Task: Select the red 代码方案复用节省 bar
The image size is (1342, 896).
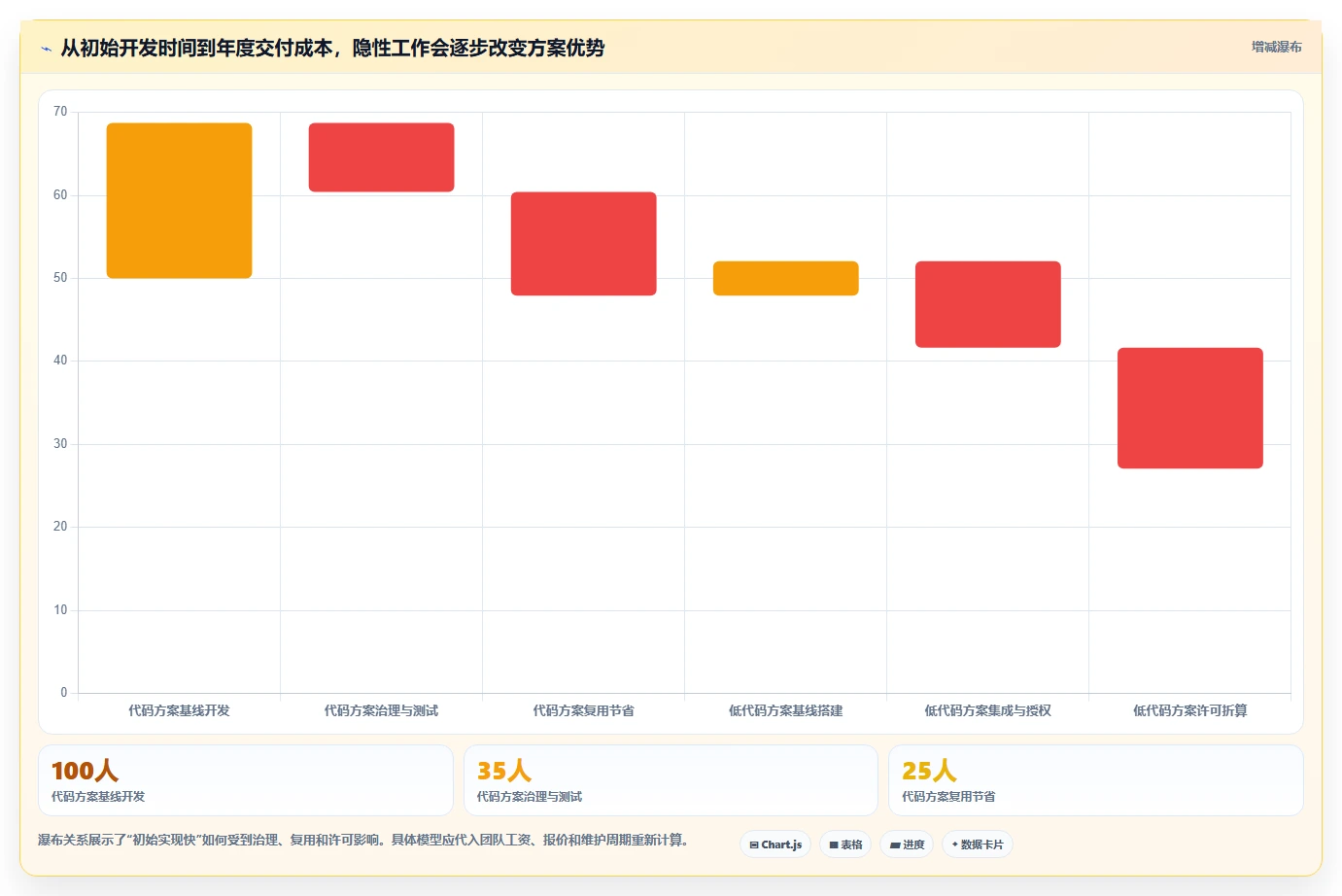Action: [584, 244]
